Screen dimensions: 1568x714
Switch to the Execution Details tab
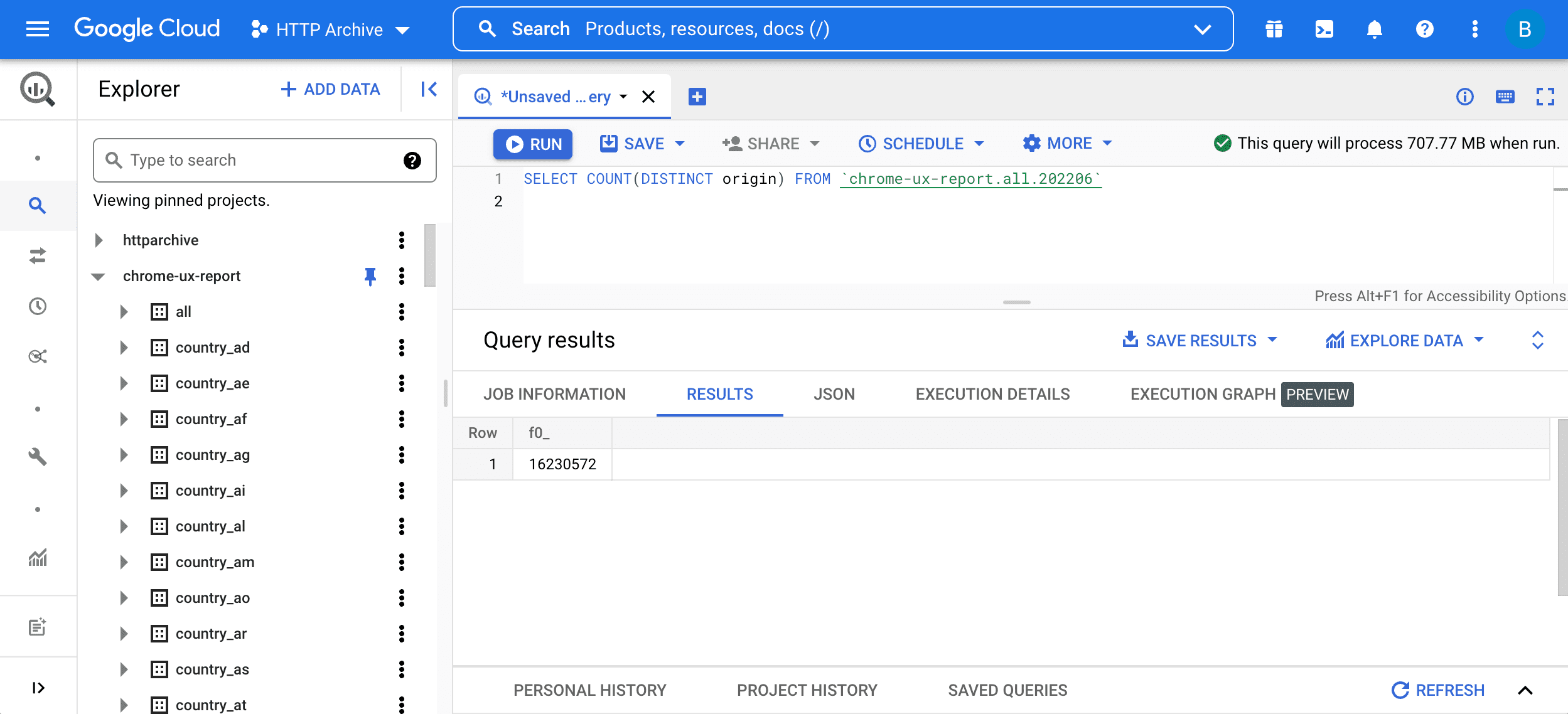(993, 394)
